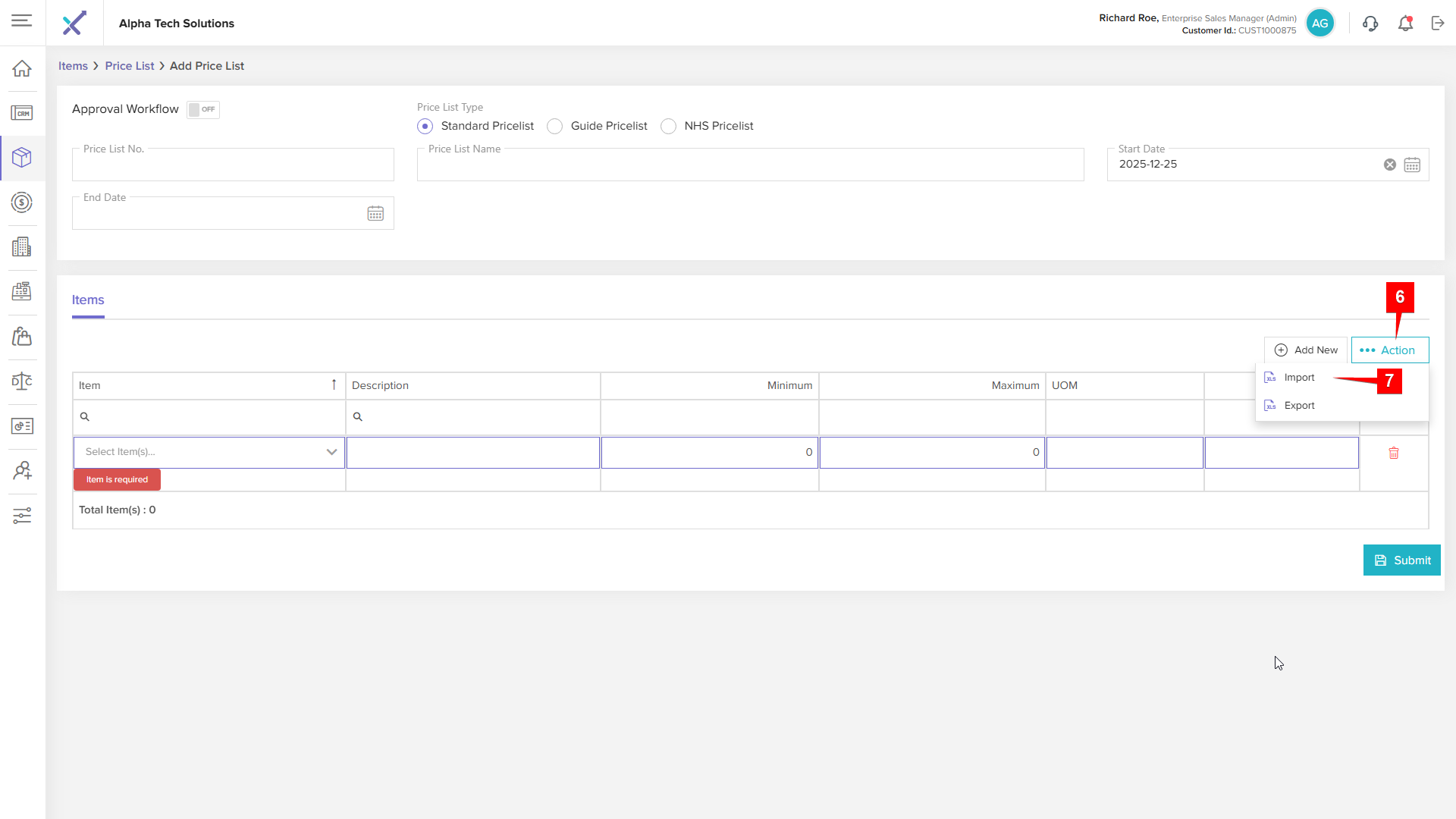The height and width of the screenshot is (819, 1456).
Task: Open the home icon in sidebar
Action: pos(22,68)
